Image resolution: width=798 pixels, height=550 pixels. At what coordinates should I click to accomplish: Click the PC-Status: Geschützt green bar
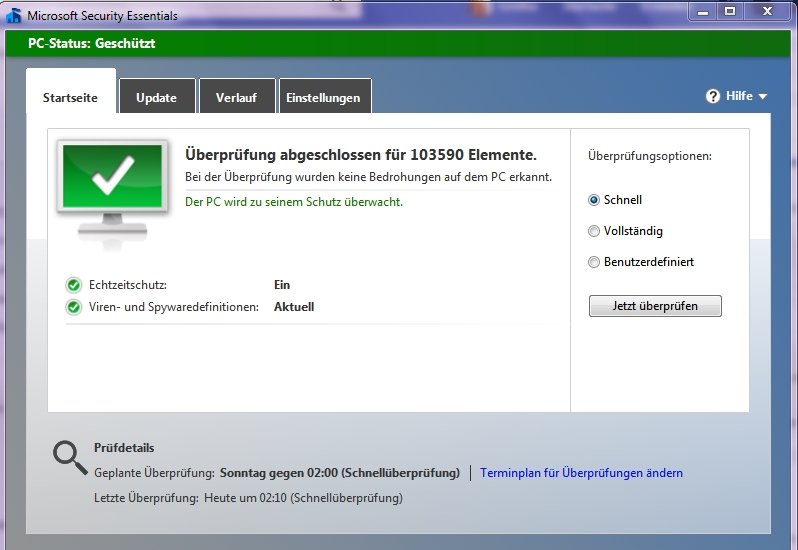tap(398, 43)
